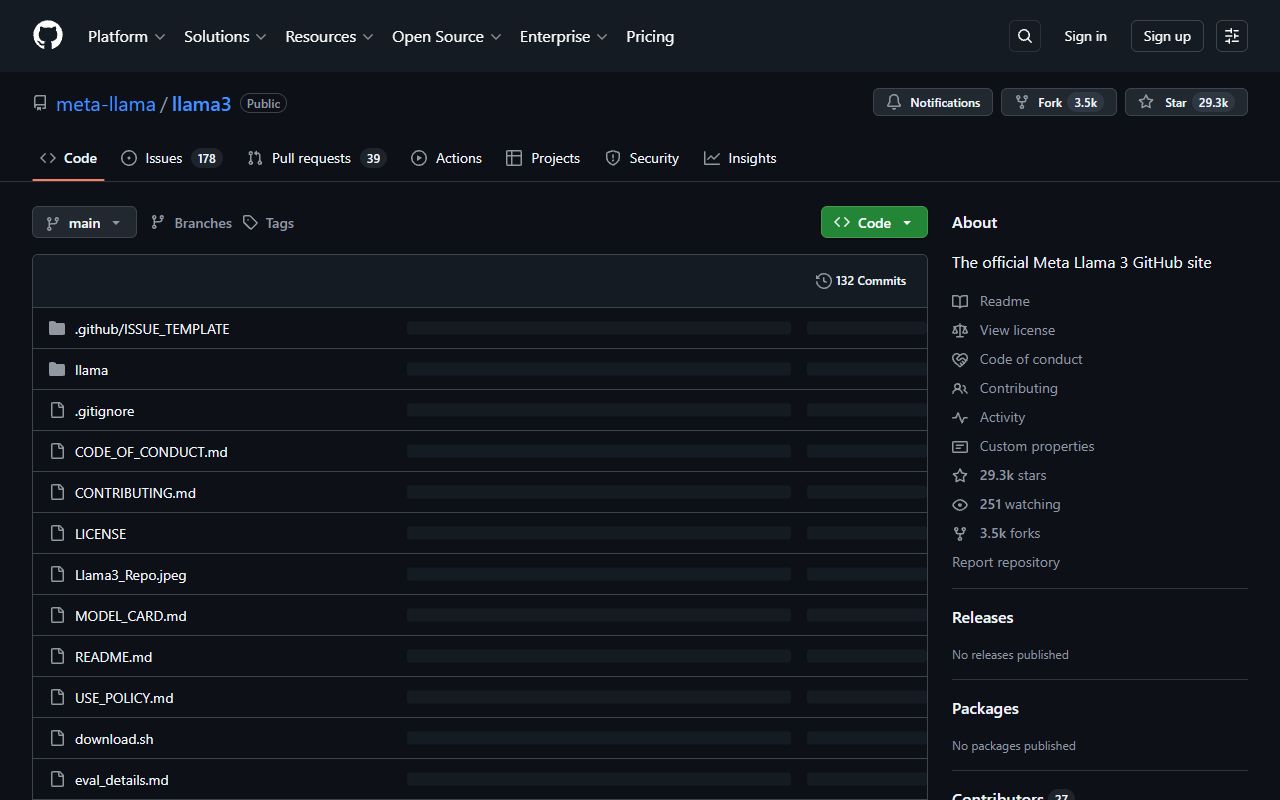Click the Sign in link

click(1085, 36)
